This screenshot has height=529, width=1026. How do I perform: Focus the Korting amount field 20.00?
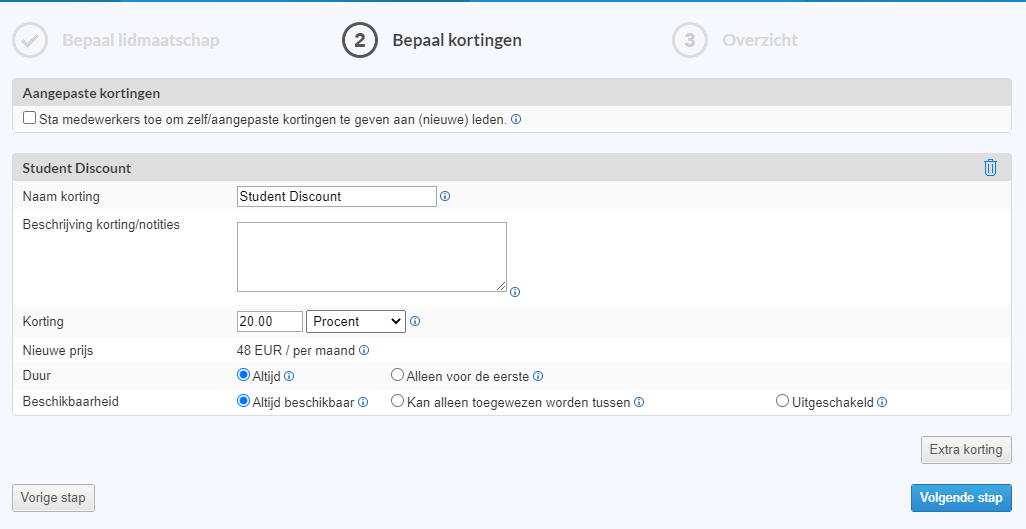tap(270, 321)
